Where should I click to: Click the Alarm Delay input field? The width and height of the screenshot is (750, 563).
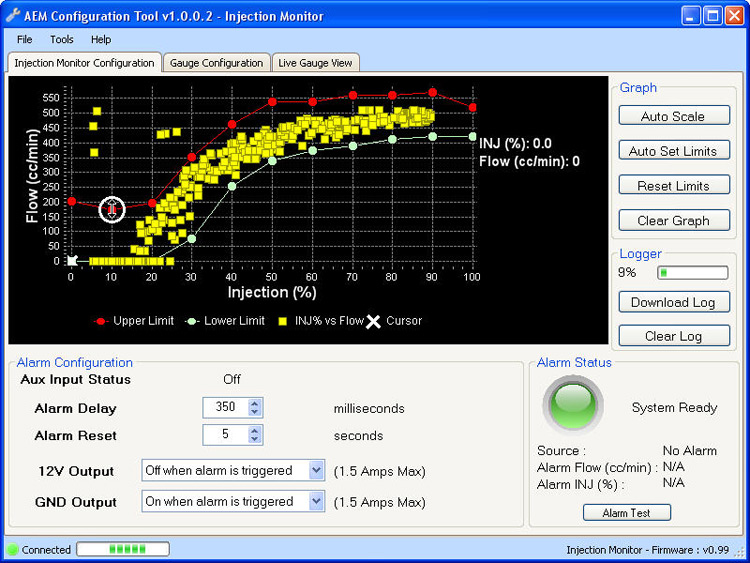click(225, 408)
